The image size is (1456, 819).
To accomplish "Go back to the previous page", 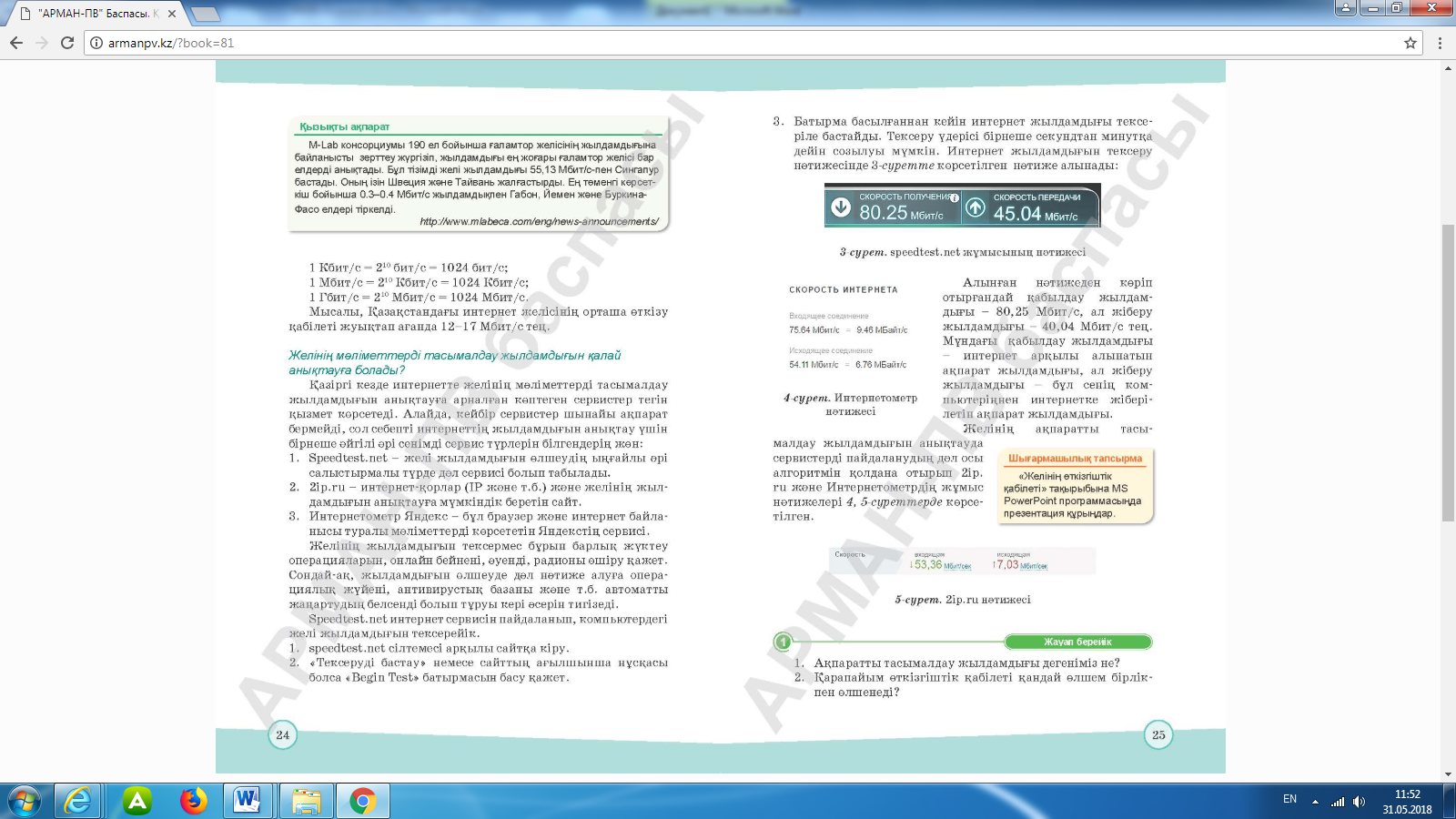I will [16, 43].
